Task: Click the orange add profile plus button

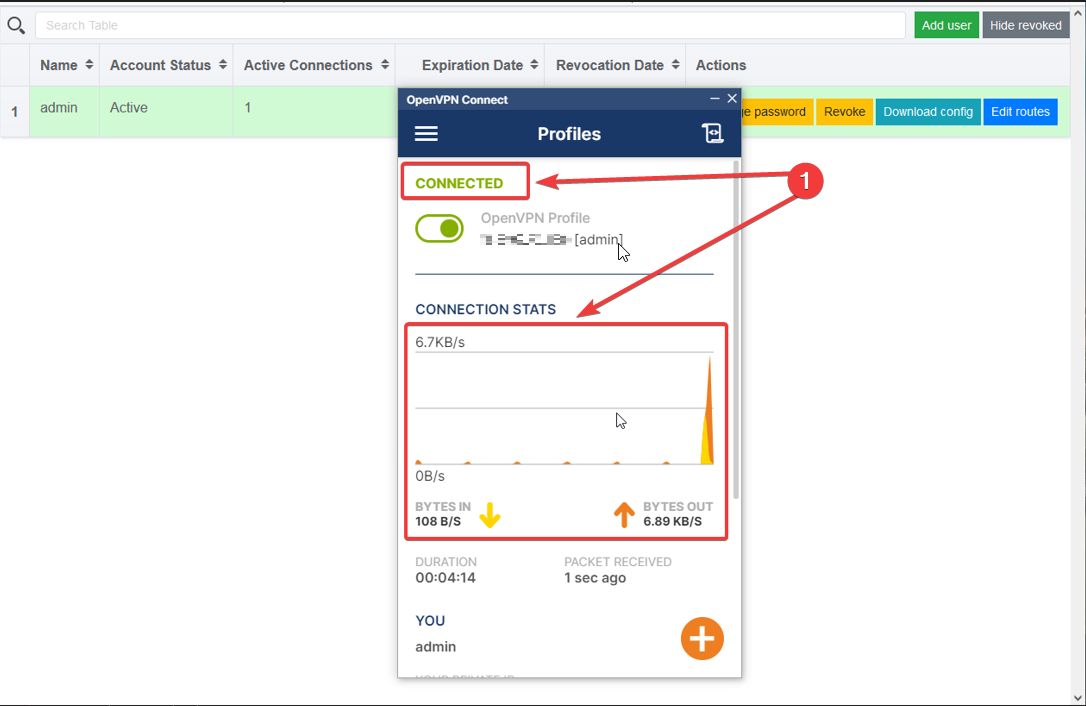Action: point(702,638)
